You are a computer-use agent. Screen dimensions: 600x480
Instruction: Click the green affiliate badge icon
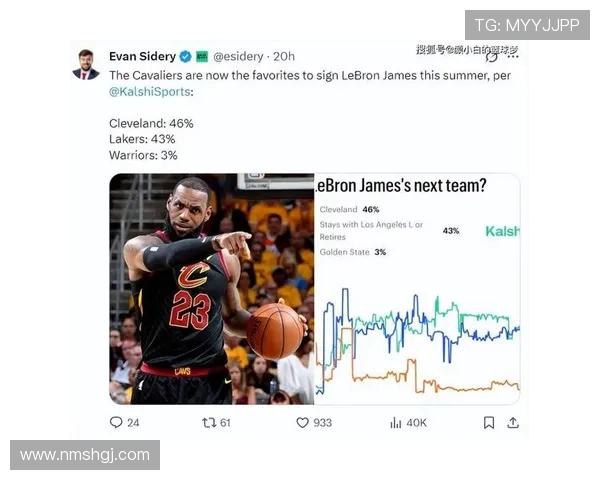coord(202,57)
